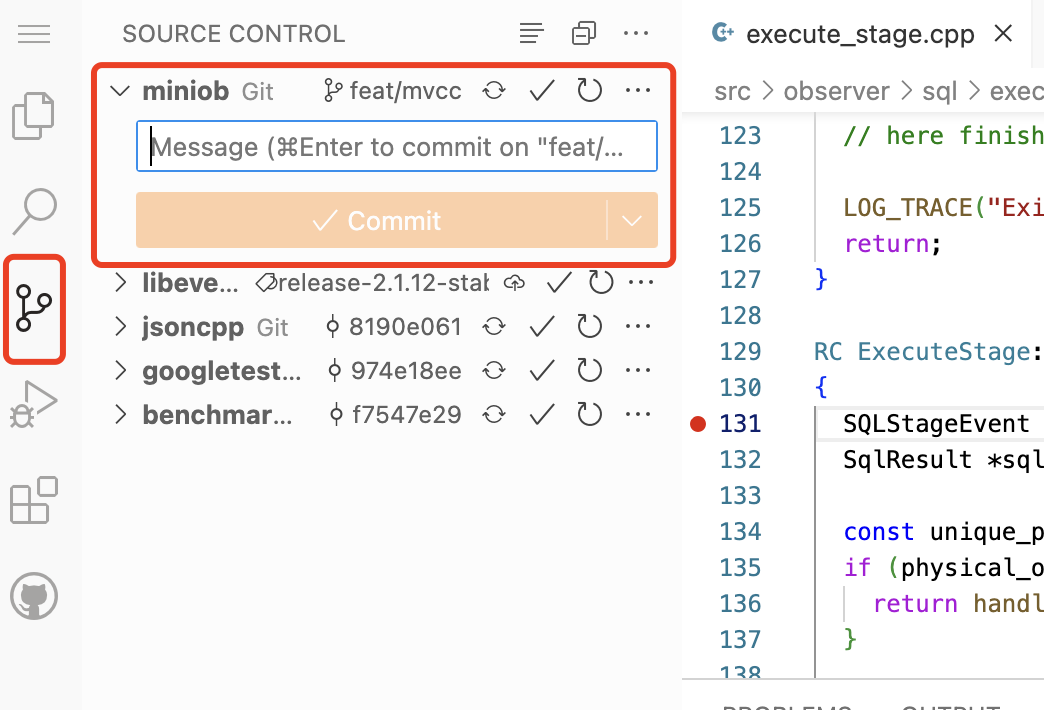Click the Commit button
This screenshot has width=1044, height=710.
372,220
